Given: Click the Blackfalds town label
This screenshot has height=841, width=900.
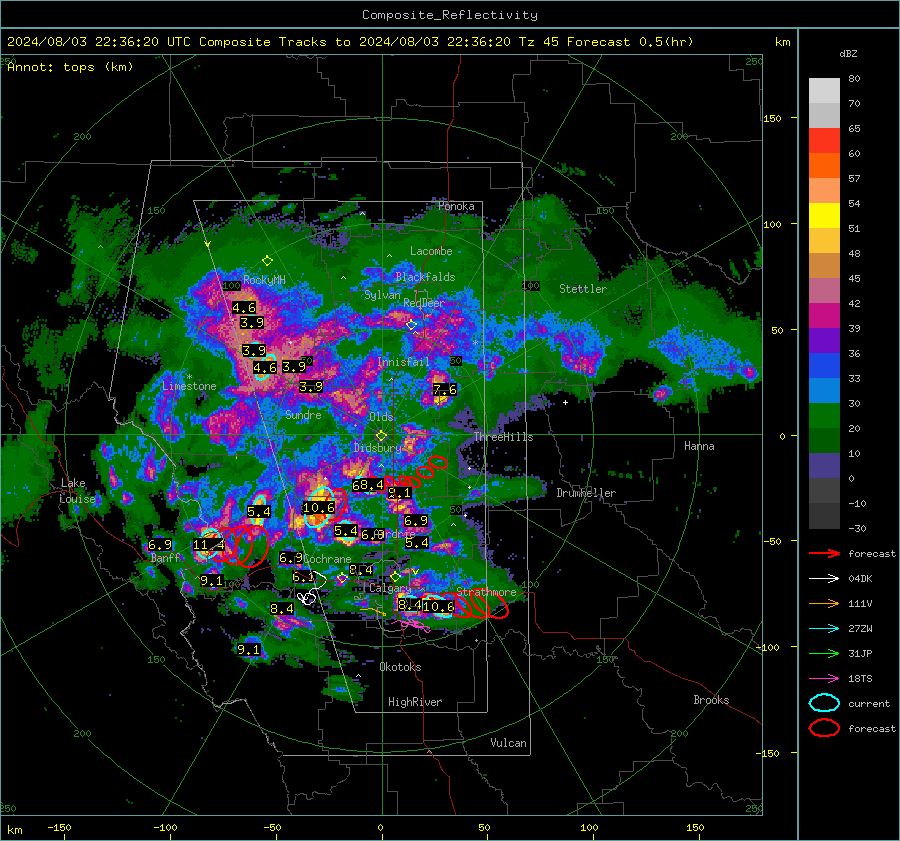Looking at the screenshot, I should coord(425,277).
